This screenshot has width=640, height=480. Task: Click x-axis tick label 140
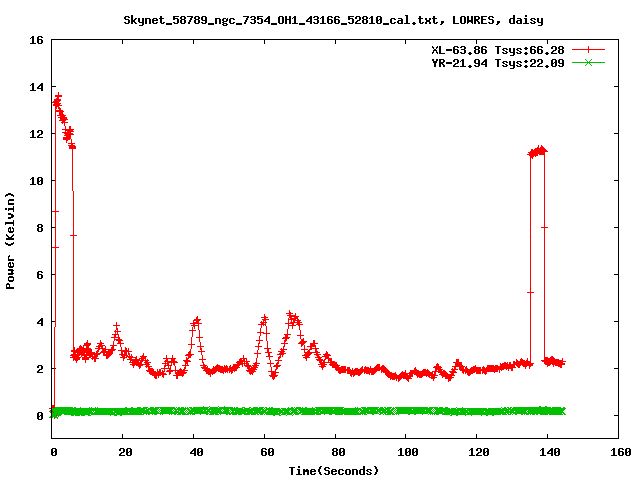coord(550,452)
